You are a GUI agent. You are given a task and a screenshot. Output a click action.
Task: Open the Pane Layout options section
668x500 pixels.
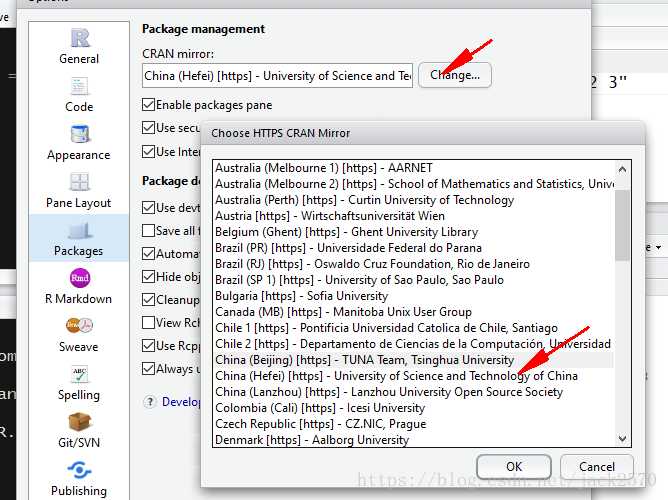79,190
